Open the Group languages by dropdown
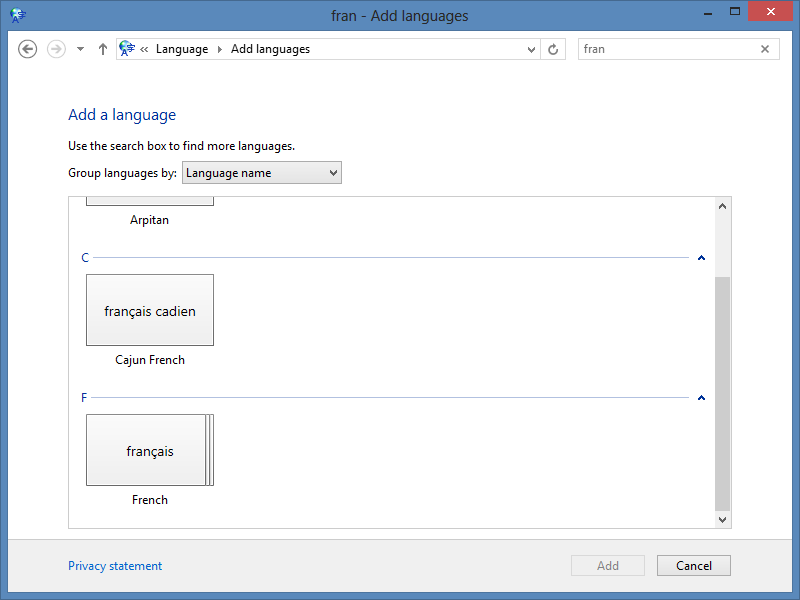Screen dimensions: 800x600 (262, 173)
